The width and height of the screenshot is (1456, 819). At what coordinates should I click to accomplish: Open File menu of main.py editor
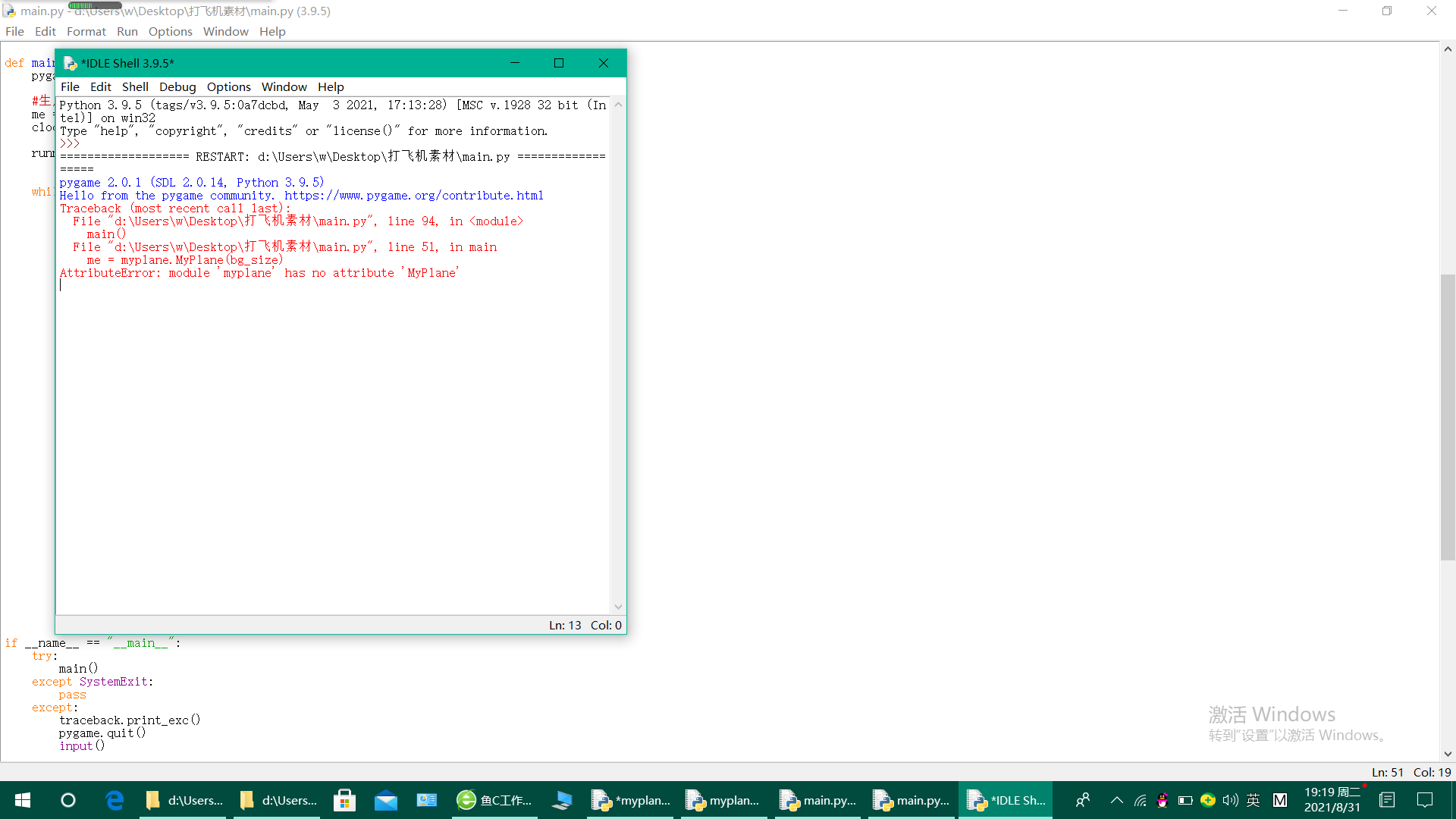point(14,31)
